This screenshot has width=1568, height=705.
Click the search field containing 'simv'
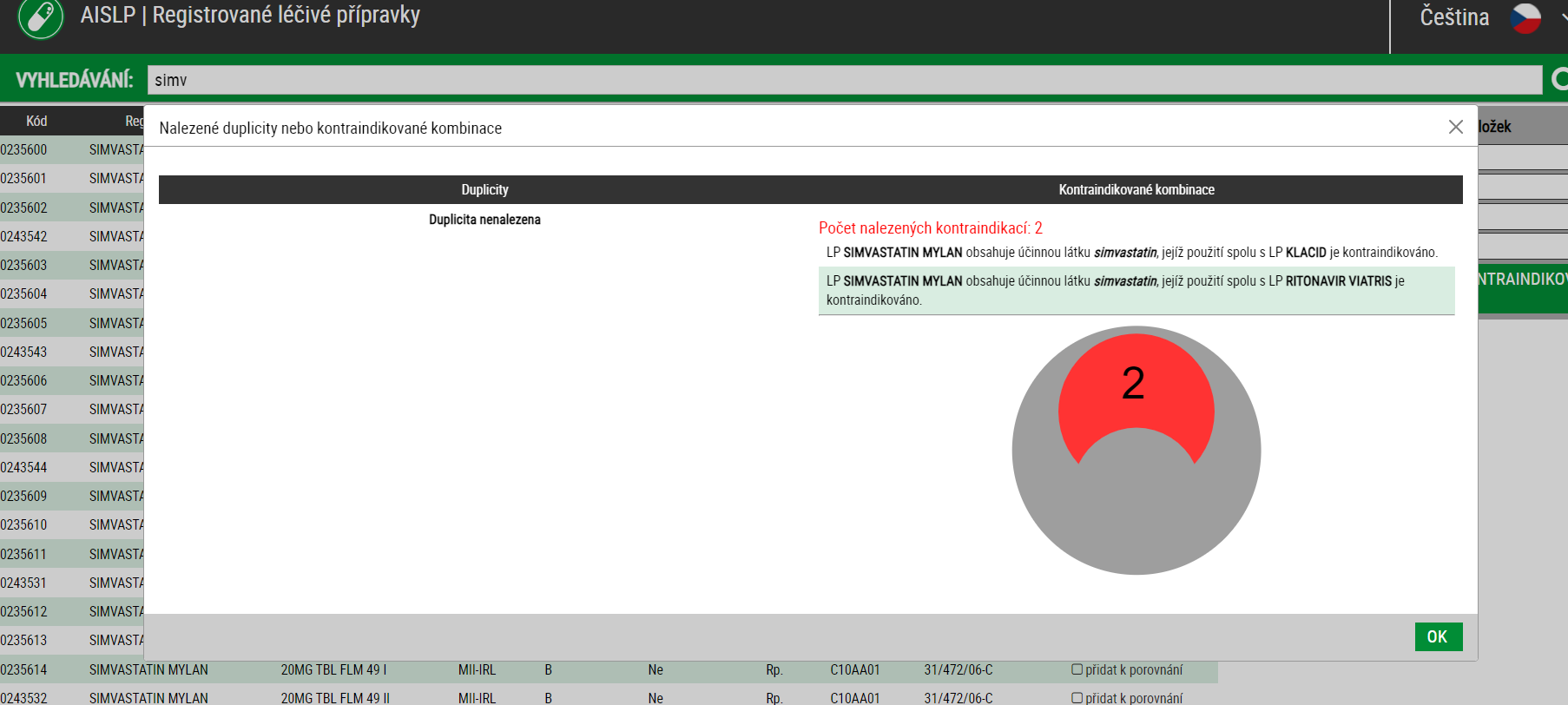tap(845, 80)
